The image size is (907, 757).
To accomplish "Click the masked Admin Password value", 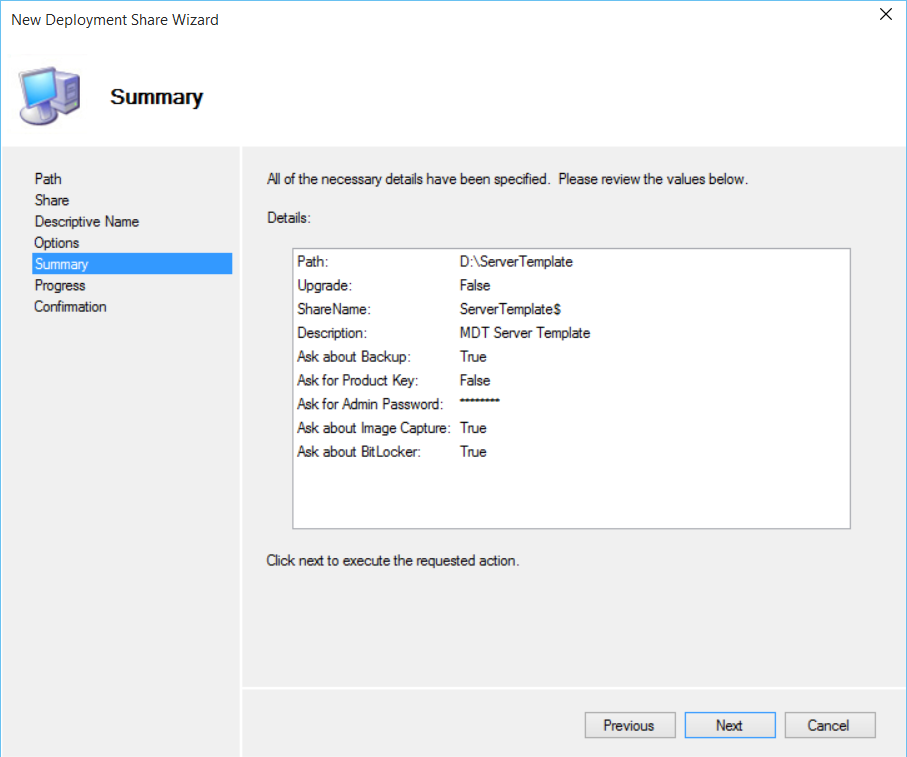I will click(480, 403).
